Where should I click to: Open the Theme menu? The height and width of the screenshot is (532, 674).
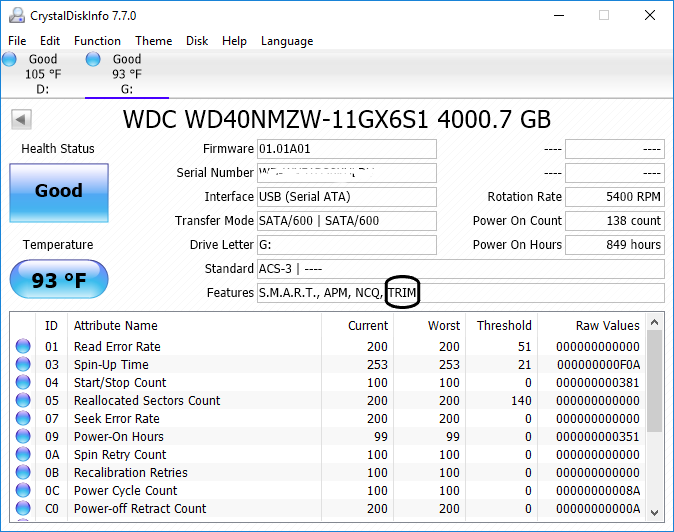[x=153, y=41]
